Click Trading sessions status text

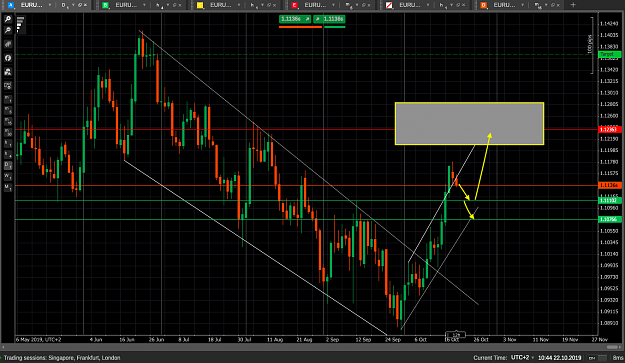[62, 357]
